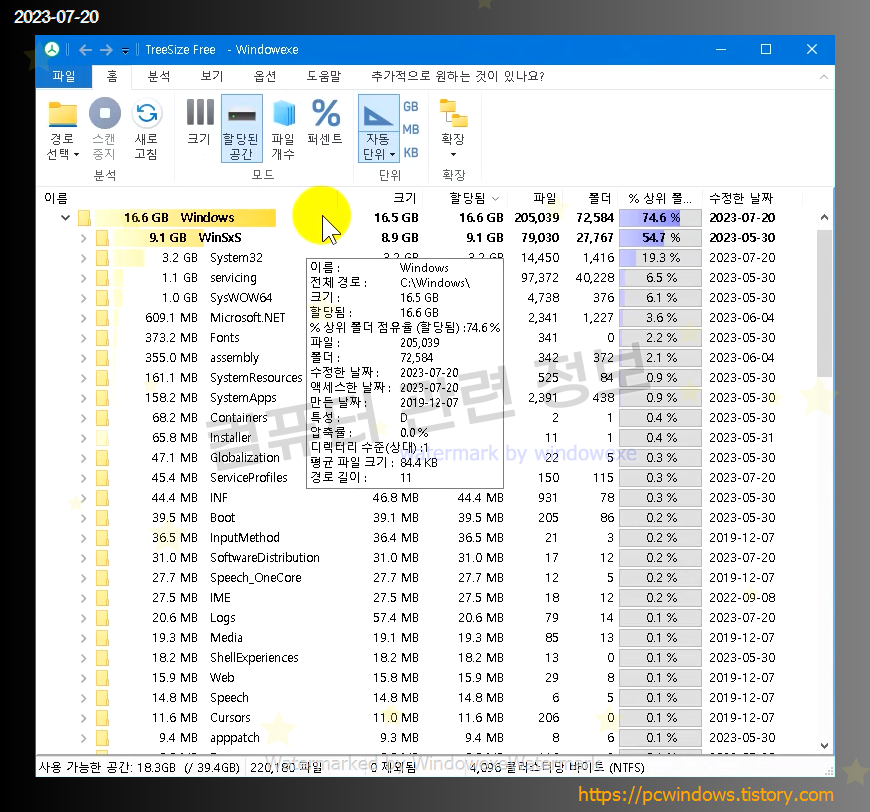Open the 파일 file tab
The width and height of the screenshot is (870, 812).
click(x=64, y=76)
